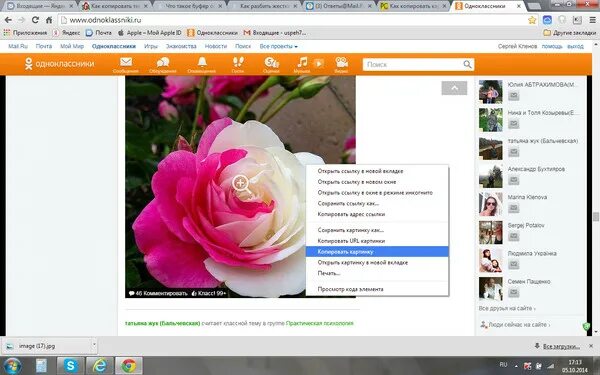Image resolution: width=600 pixels, height=375 pixels.
Task: Open the Видео camera icon
Action: (341, 64)
